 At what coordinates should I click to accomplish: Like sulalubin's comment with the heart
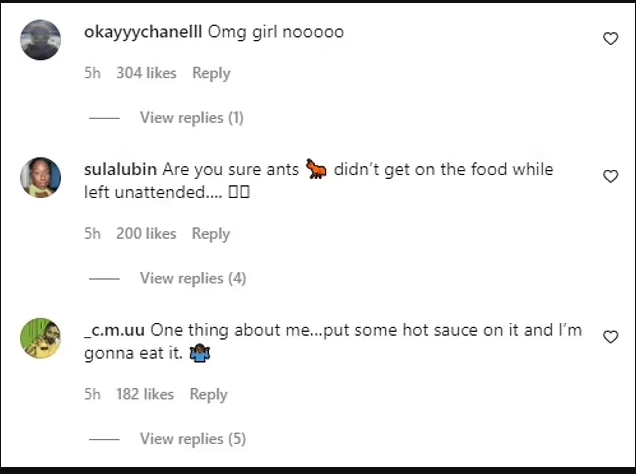(610, 176)
